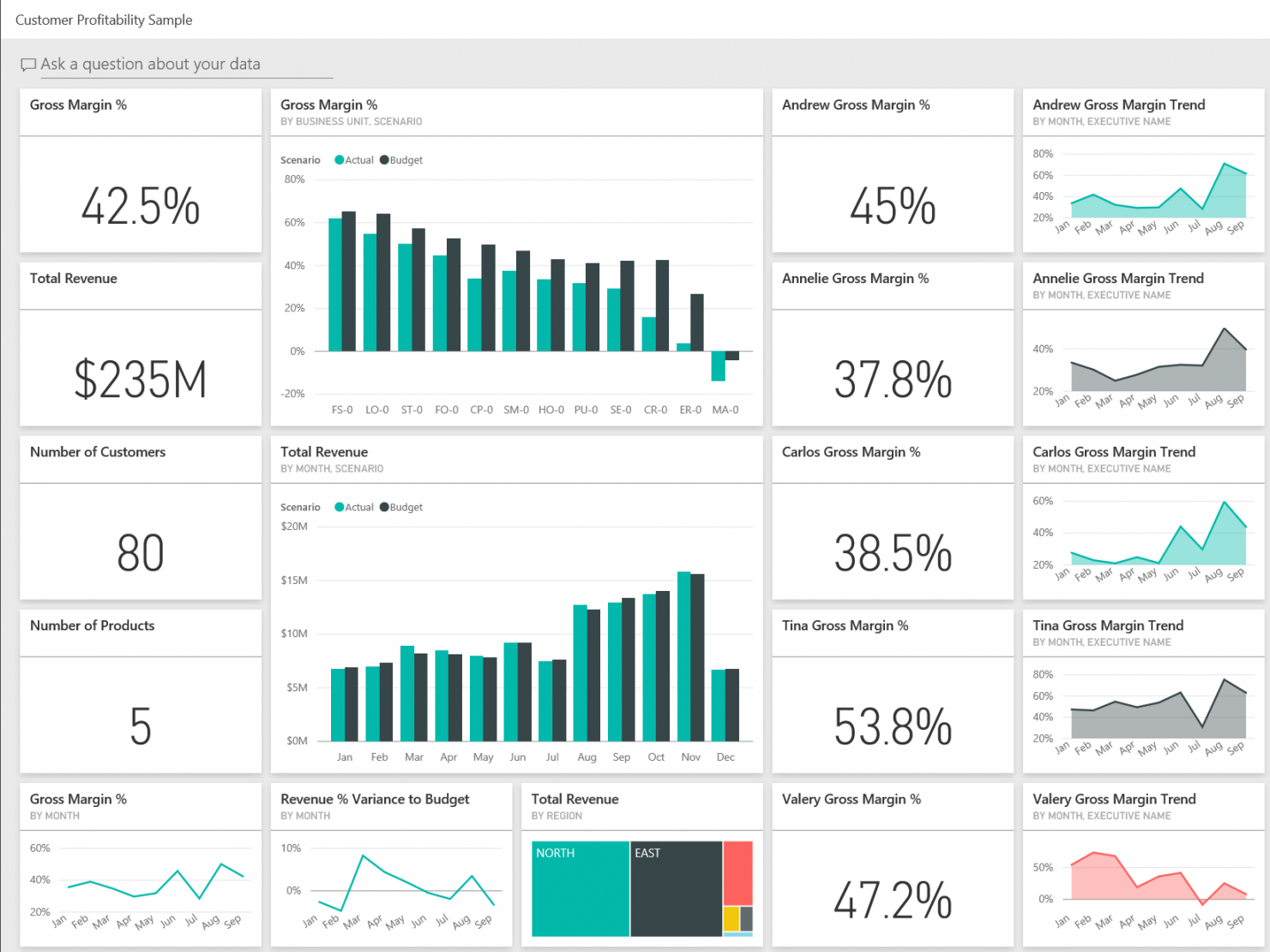1270x952 pixels.
Task: Click the Nov Actual bar in Total Revenue chart
Action: point(683,656)
